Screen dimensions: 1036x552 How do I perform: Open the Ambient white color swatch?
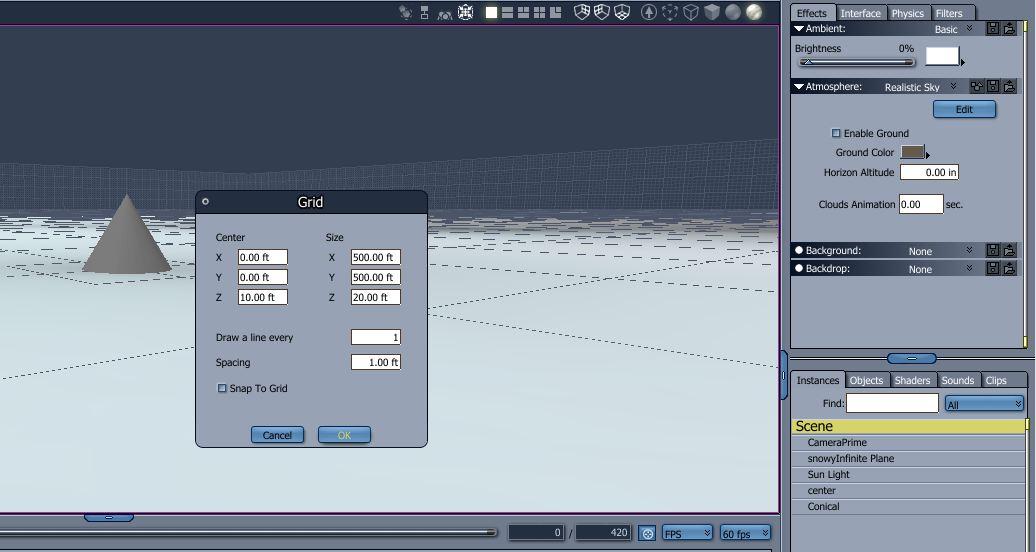(x=942, y=56)
